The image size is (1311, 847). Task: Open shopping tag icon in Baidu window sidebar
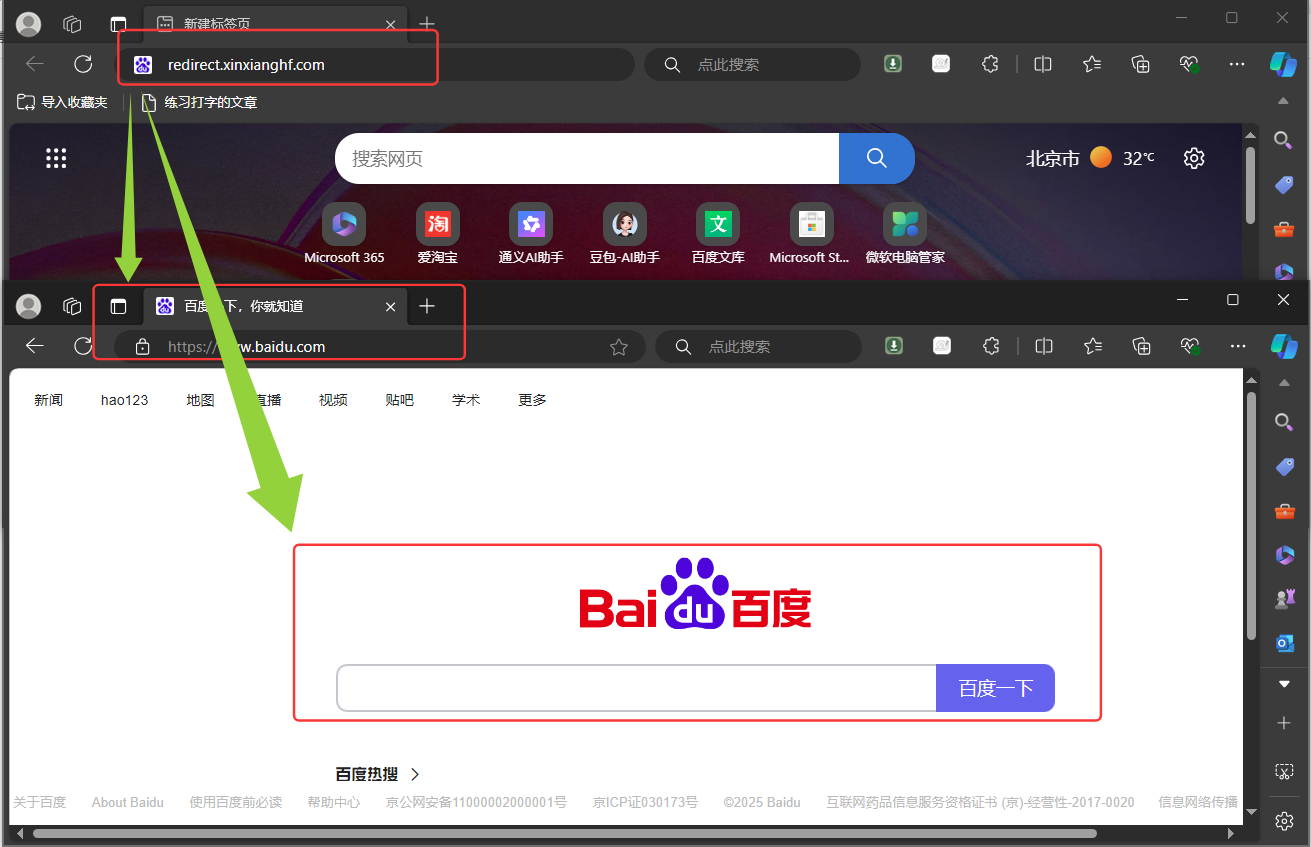click(1284, 466)
